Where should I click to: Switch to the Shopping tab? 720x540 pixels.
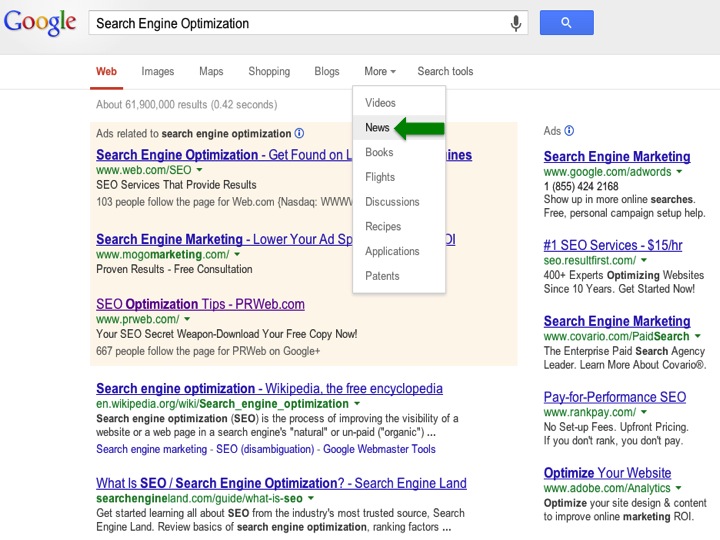269,72
